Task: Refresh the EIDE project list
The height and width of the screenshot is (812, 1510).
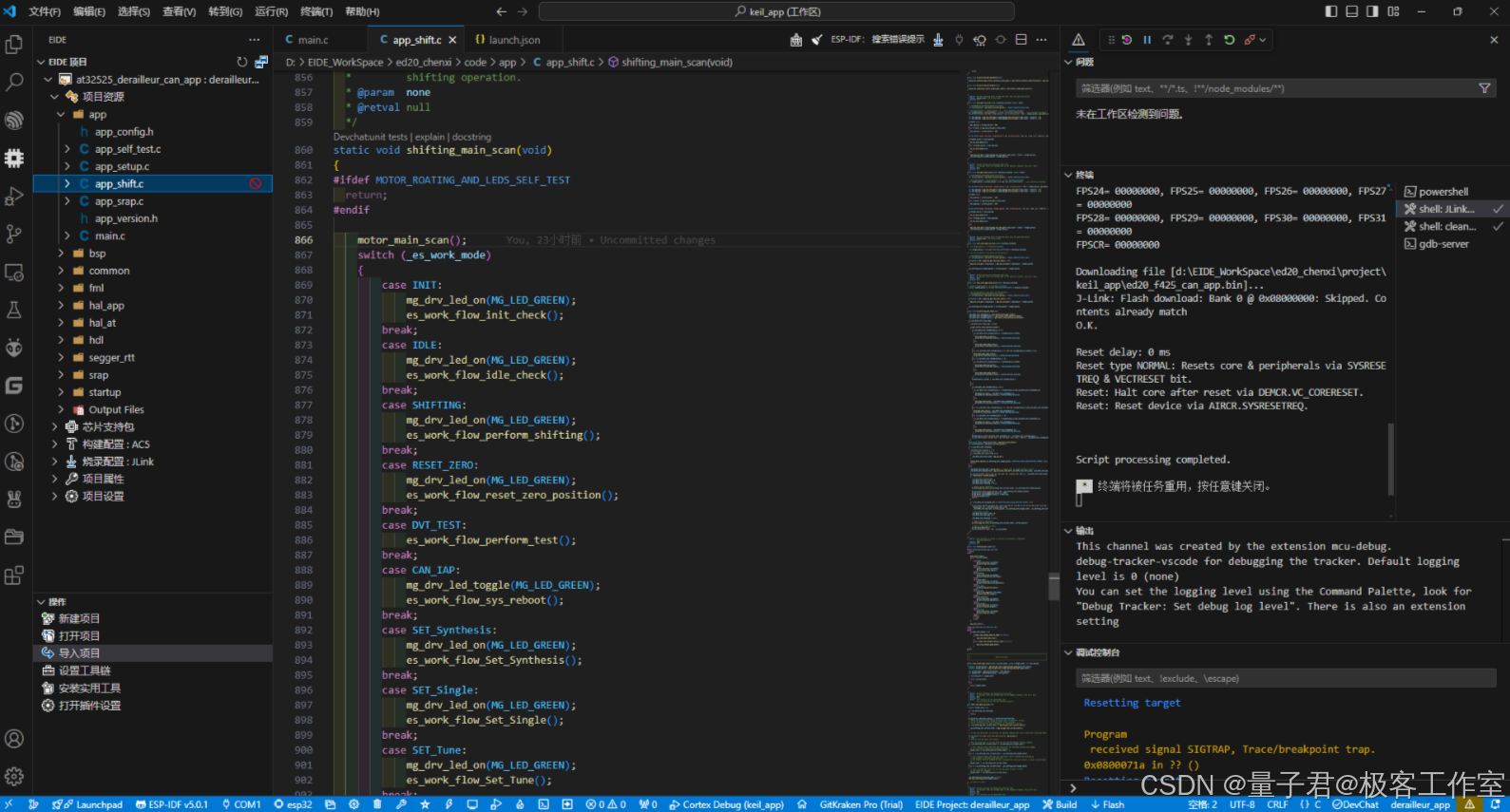Action: click(241, 62)
